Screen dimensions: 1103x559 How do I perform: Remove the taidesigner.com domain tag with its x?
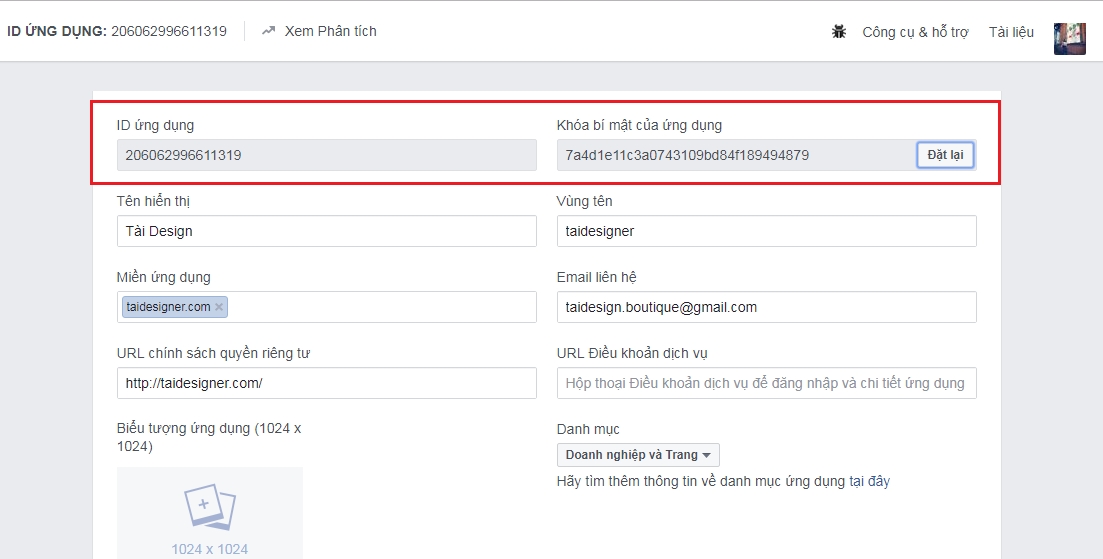(x=219, y=307)
